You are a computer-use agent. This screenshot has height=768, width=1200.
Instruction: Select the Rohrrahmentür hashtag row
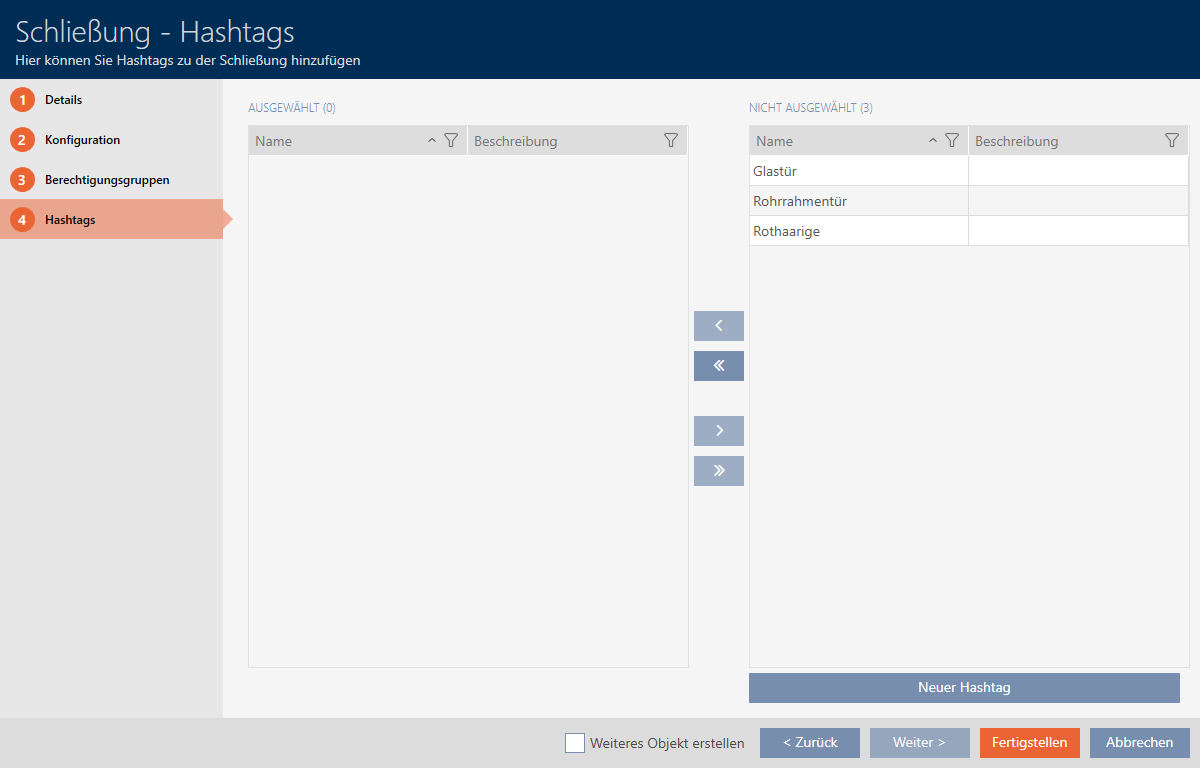[x=859, y=201]
